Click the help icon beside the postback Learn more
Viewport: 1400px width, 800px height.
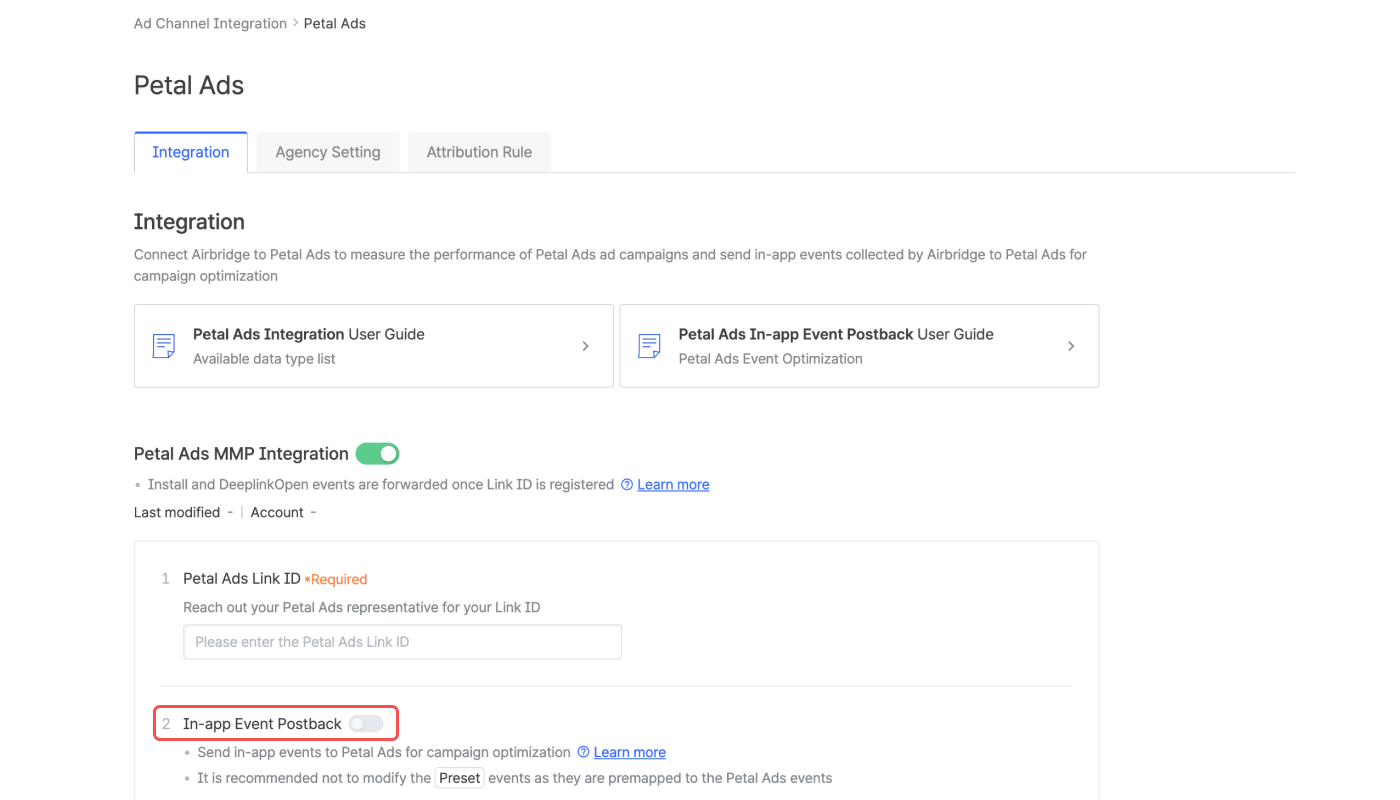pos(583,752)
